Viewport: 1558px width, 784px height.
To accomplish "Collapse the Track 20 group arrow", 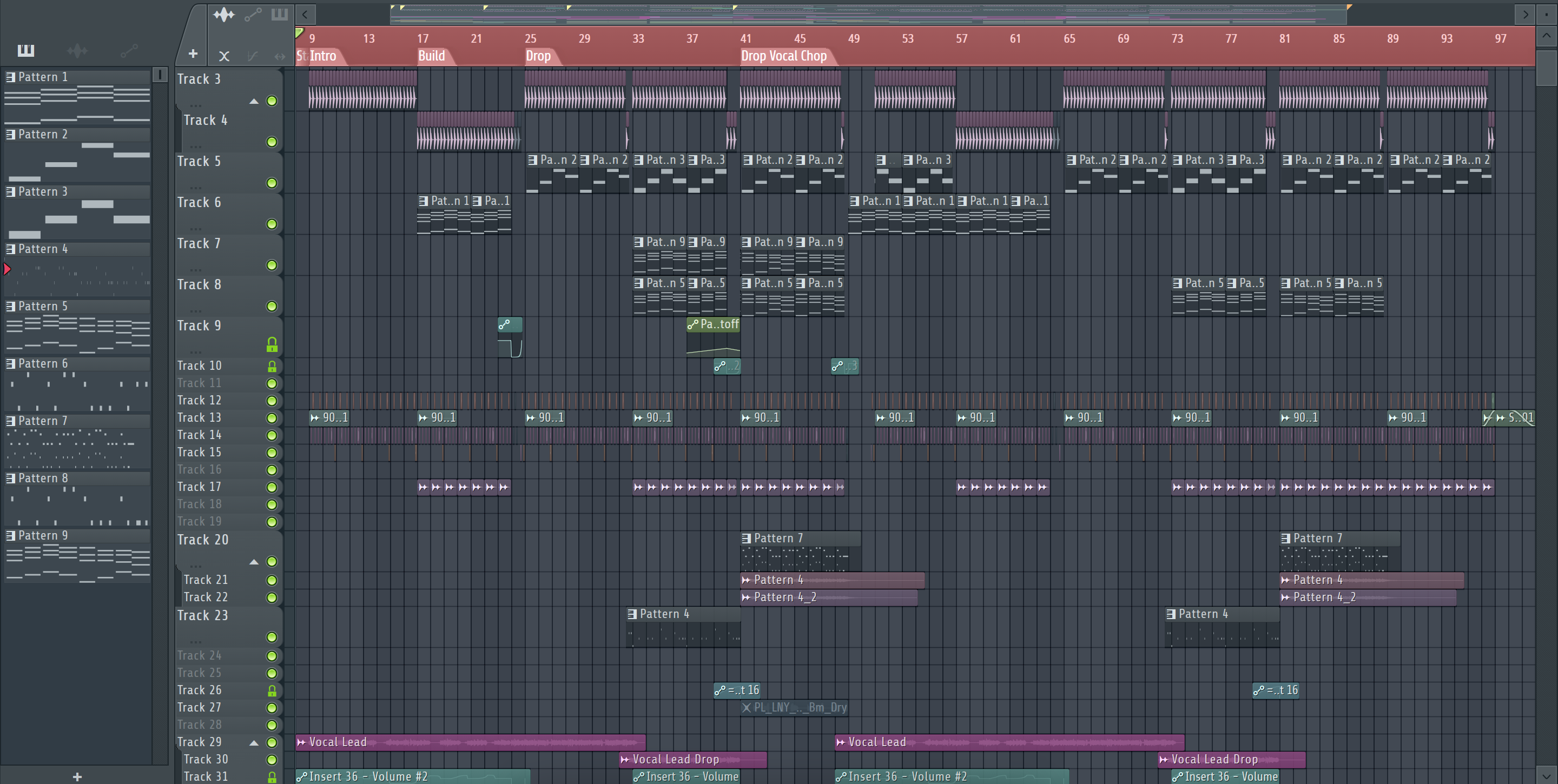I will (x=254, y=562).
